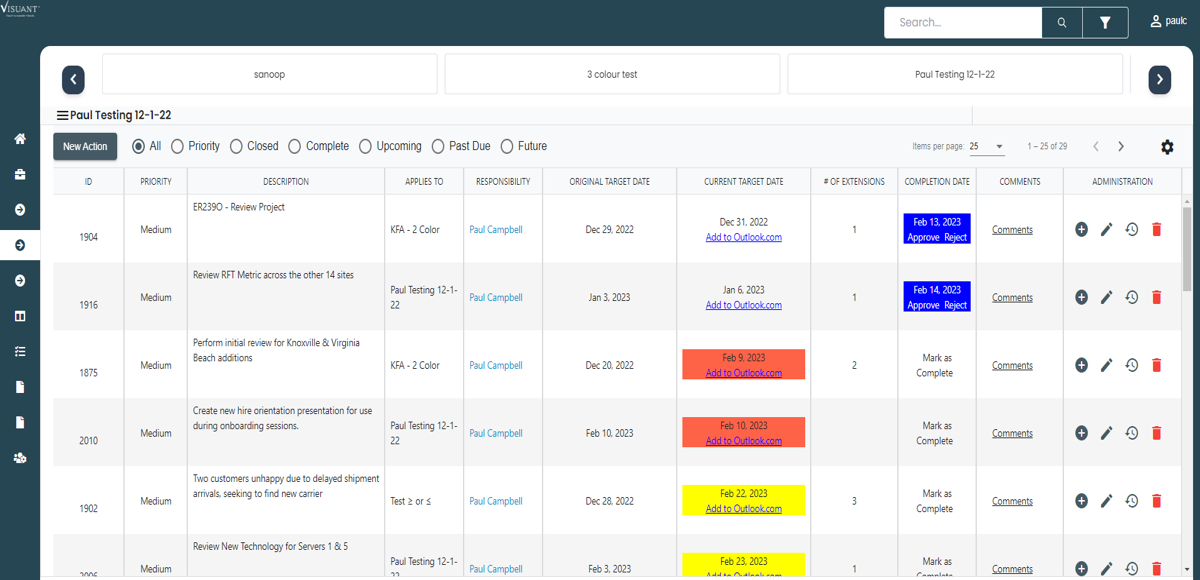This screenshot has width=1200, height=580.
Task: Open table settings gear icon
Action: [1167, 147]
